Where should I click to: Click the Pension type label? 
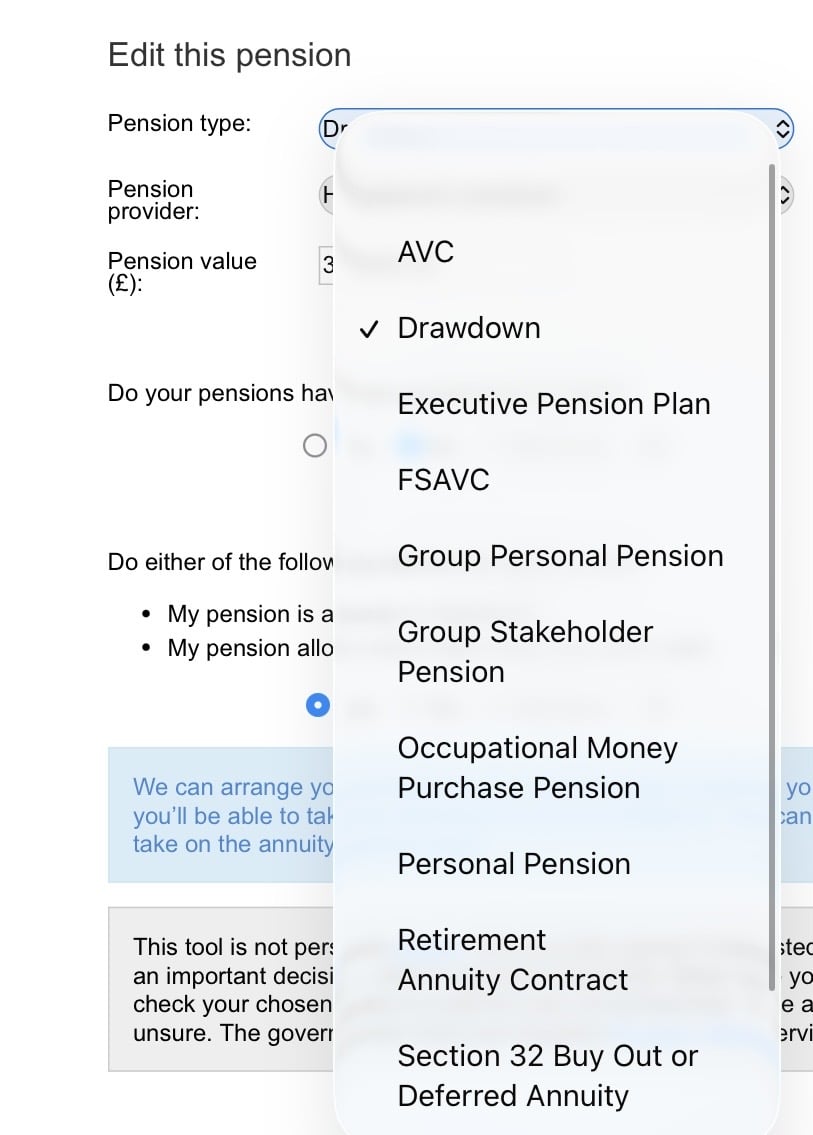click(179, 124)
